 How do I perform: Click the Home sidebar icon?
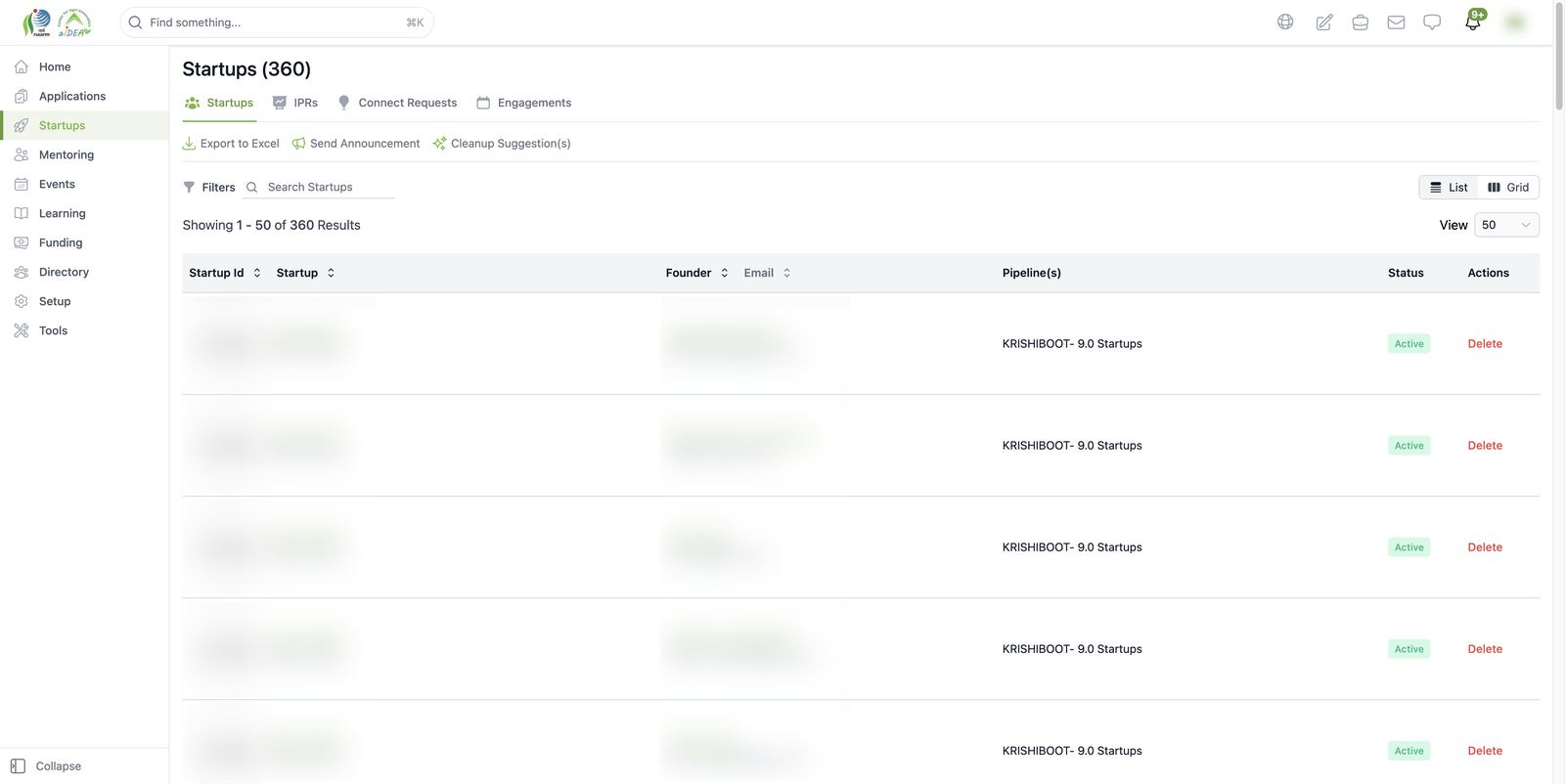[21, 66]
